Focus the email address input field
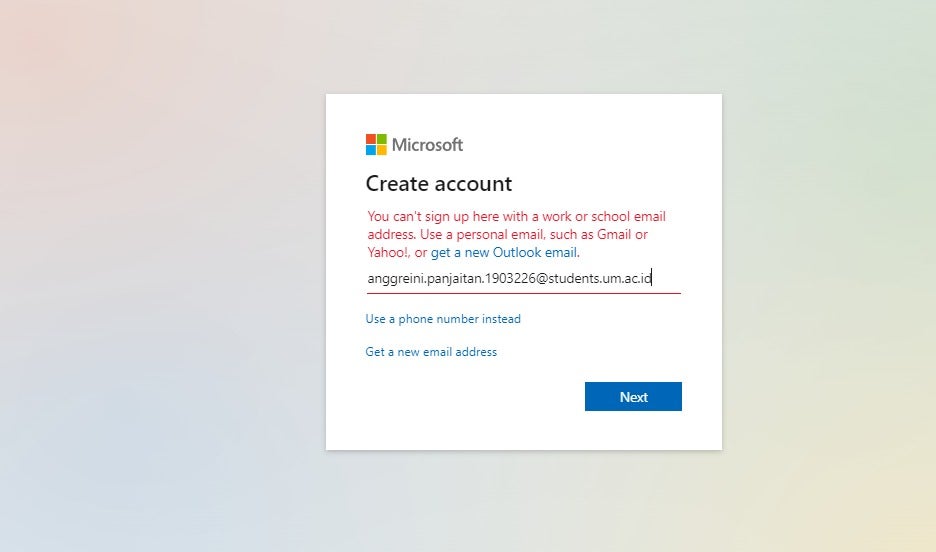This screenshot has width=936, height=552. (524, 278)
